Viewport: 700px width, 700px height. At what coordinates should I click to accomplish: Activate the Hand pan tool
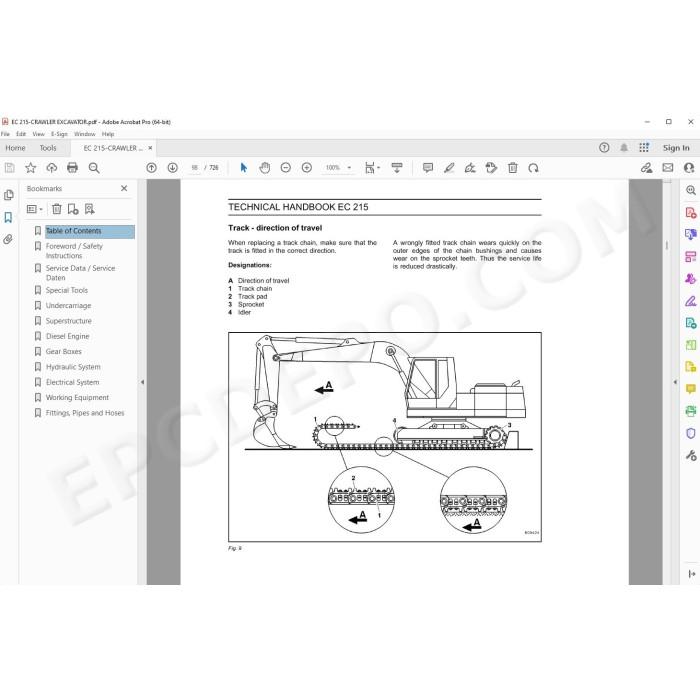[265, 168]
